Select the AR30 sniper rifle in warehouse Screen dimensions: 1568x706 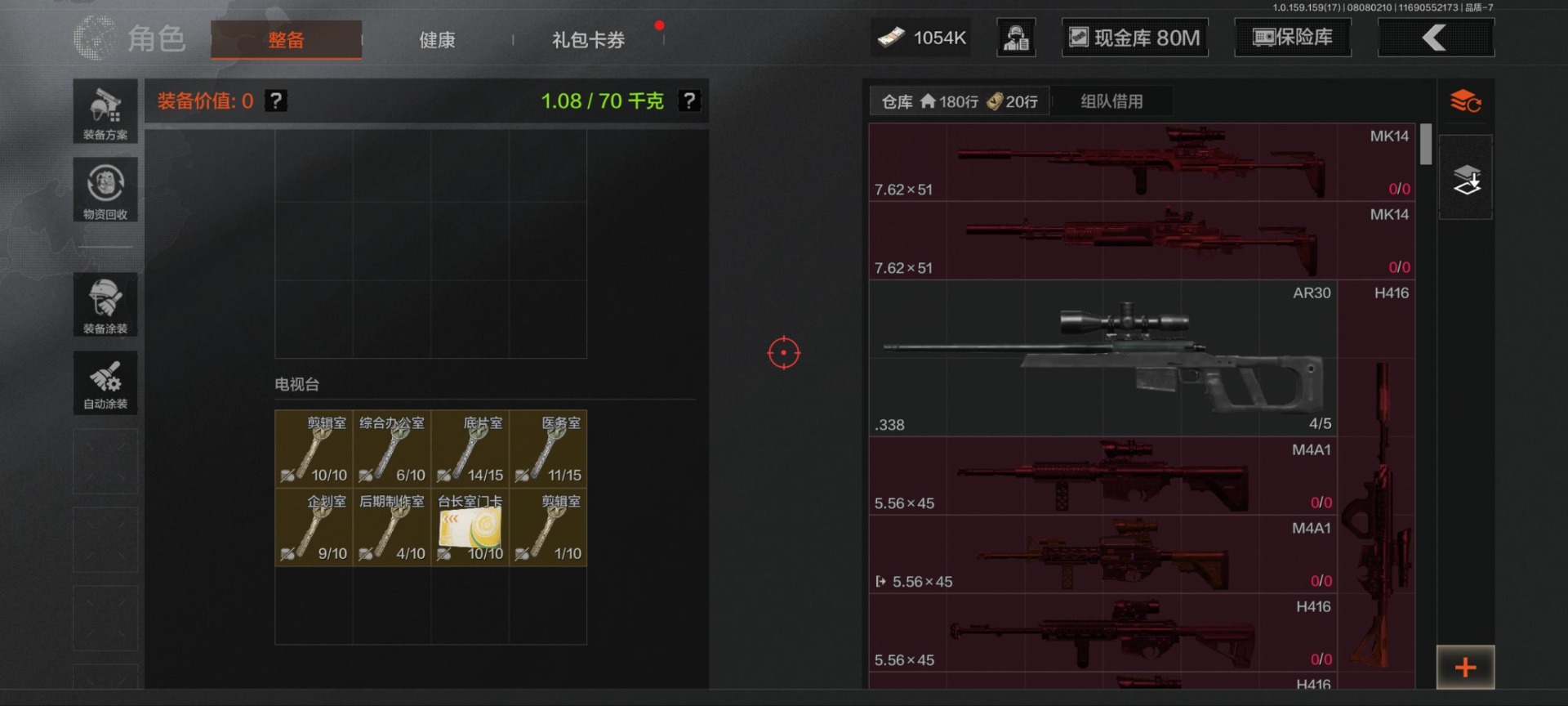1102,358
